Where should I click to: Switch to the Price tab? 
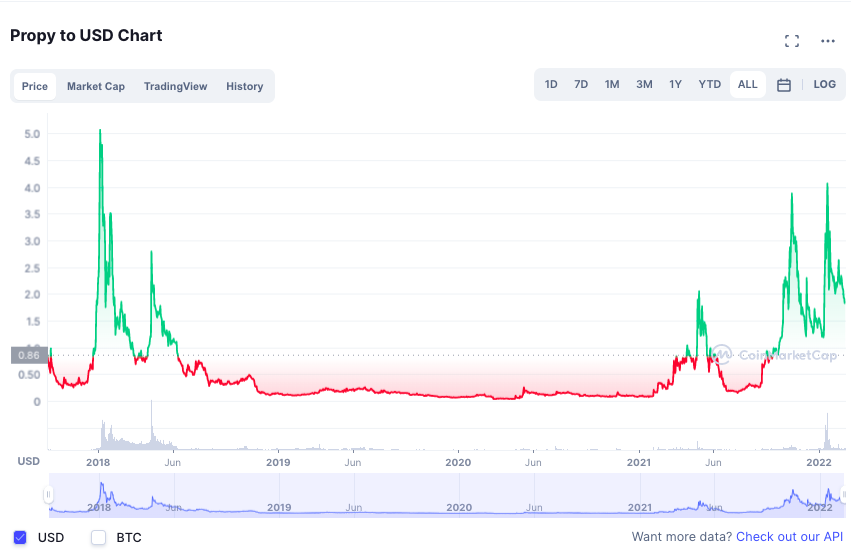click(35, 86)
